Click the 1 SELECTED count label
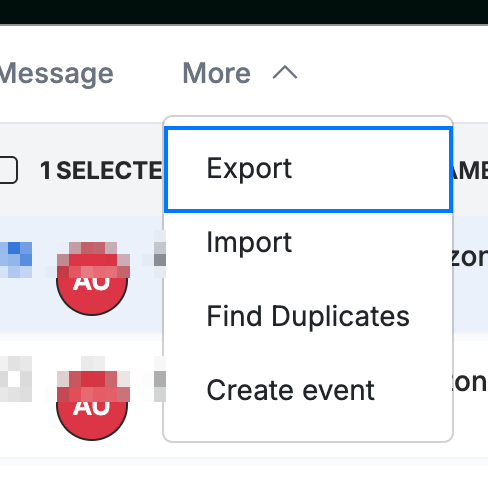 point(101,171)
